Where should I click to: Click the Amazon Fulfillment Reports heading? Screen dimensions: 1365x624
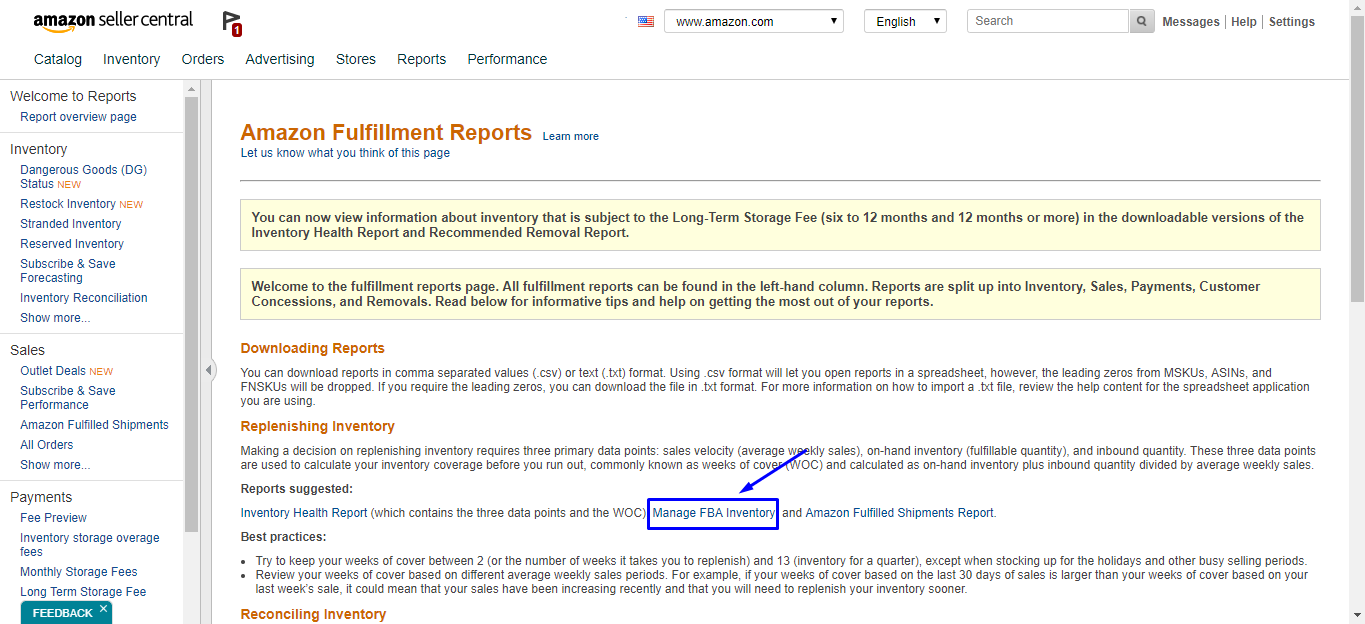click(x=386, y=133)
